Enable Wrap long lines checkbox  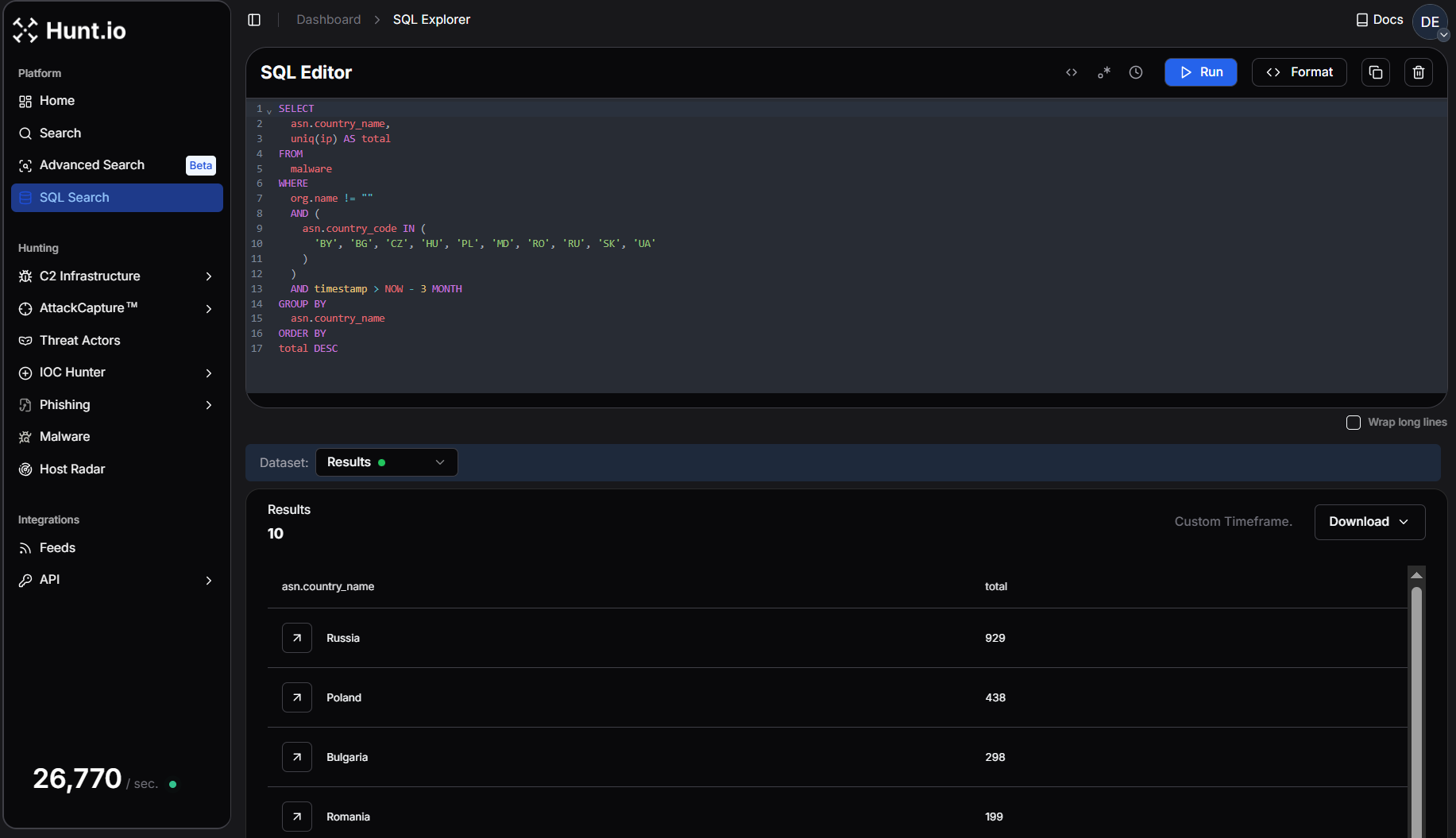pos(1354,423)
